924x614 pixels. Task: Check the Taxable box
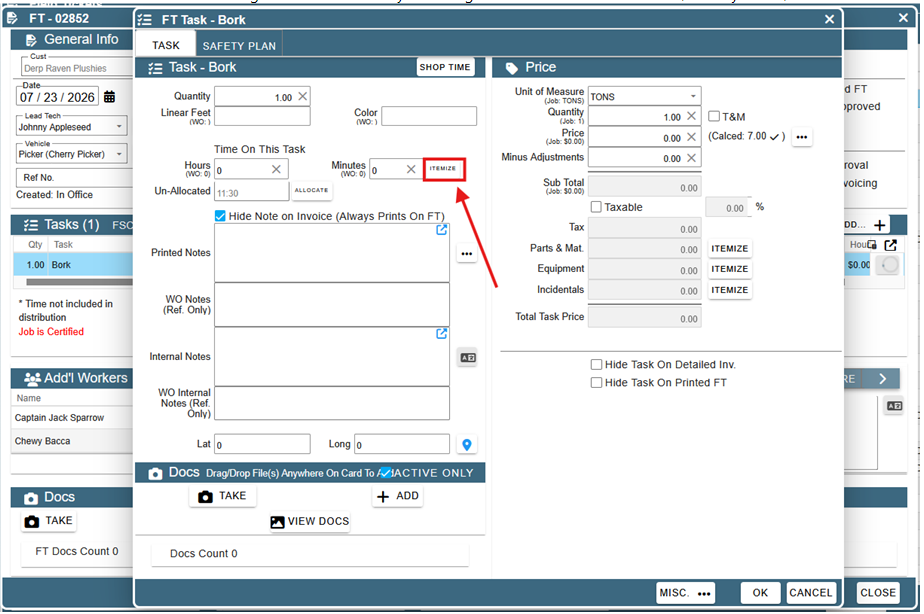click(x=596, y=207)
